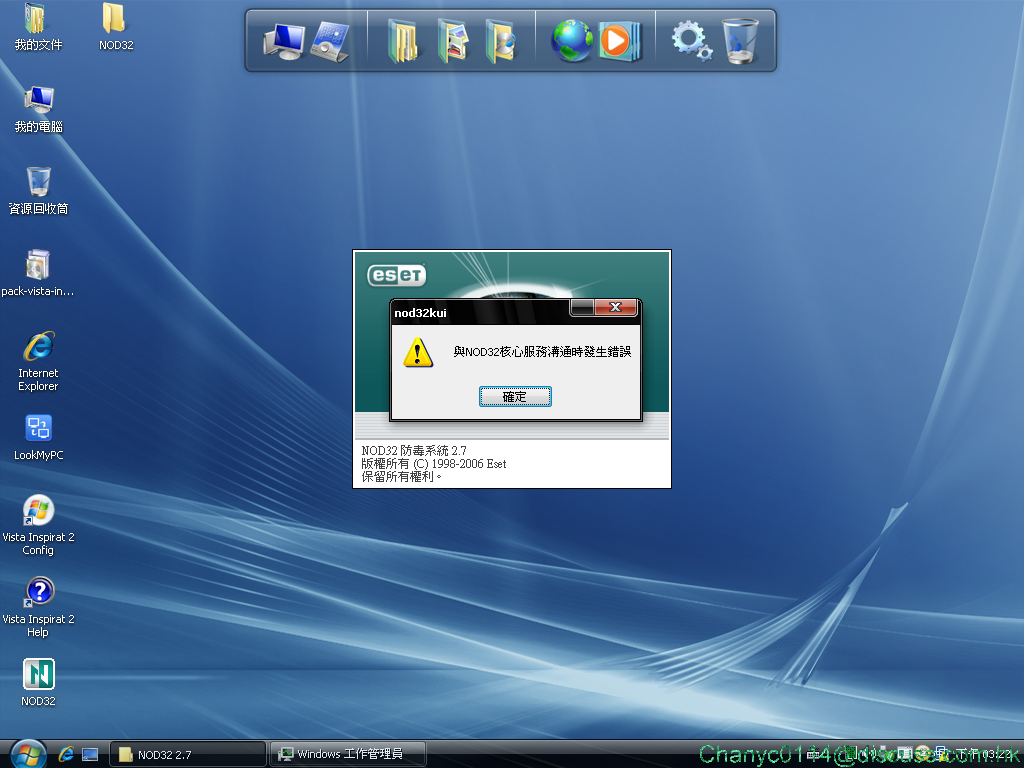The width and height of the screenshot is (1024, 768).
Task: Open the pictures folder icon in the dock
Action: tap(453, 41)
